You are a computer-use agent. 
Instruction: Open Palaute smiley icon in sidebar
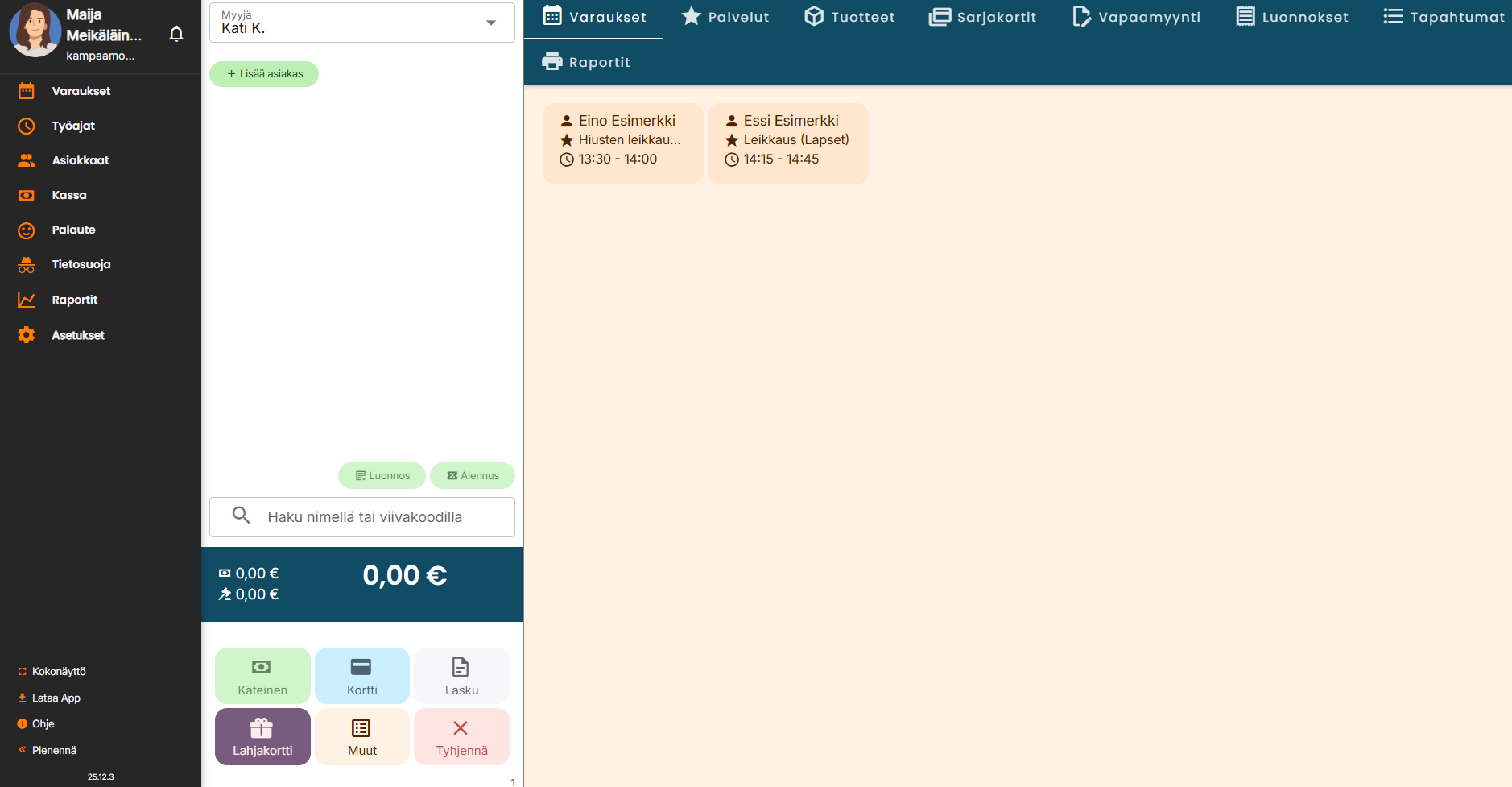27,230
